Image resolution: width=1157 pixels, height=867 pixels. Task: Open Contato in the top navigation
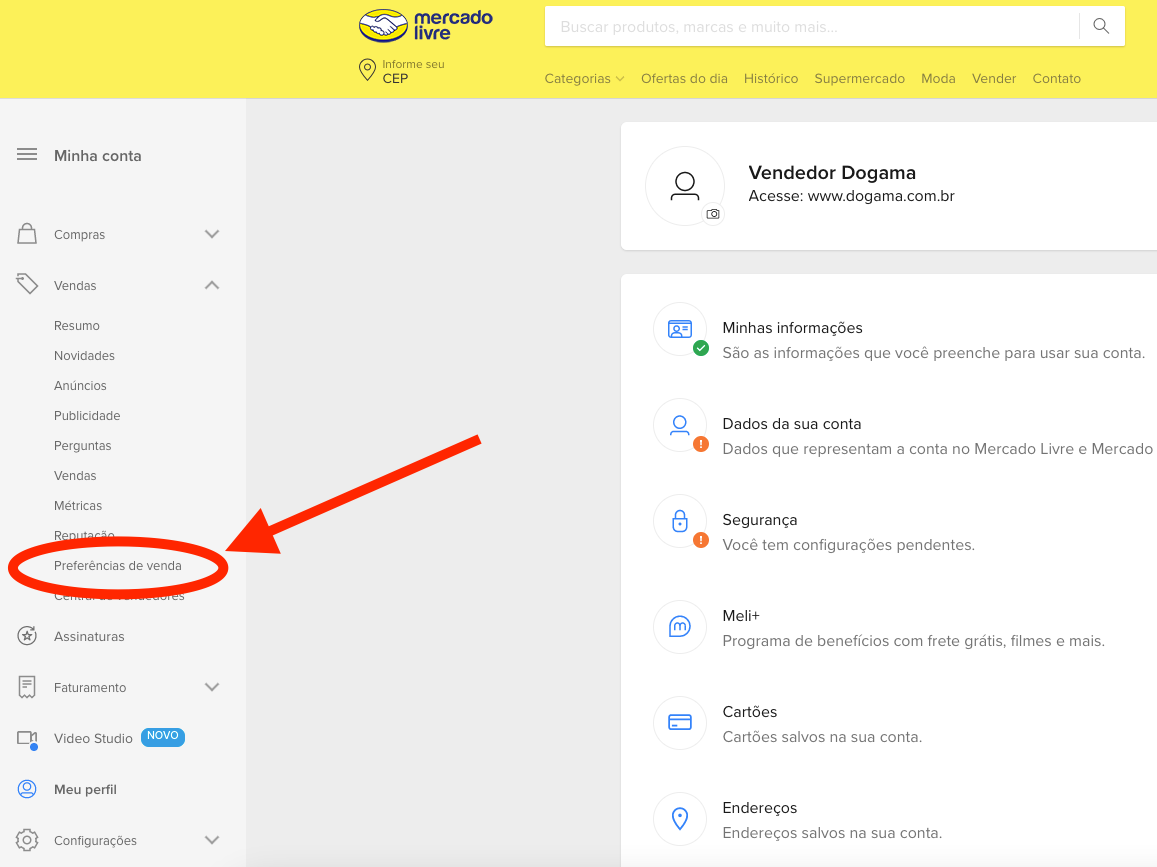(1057, 78)
